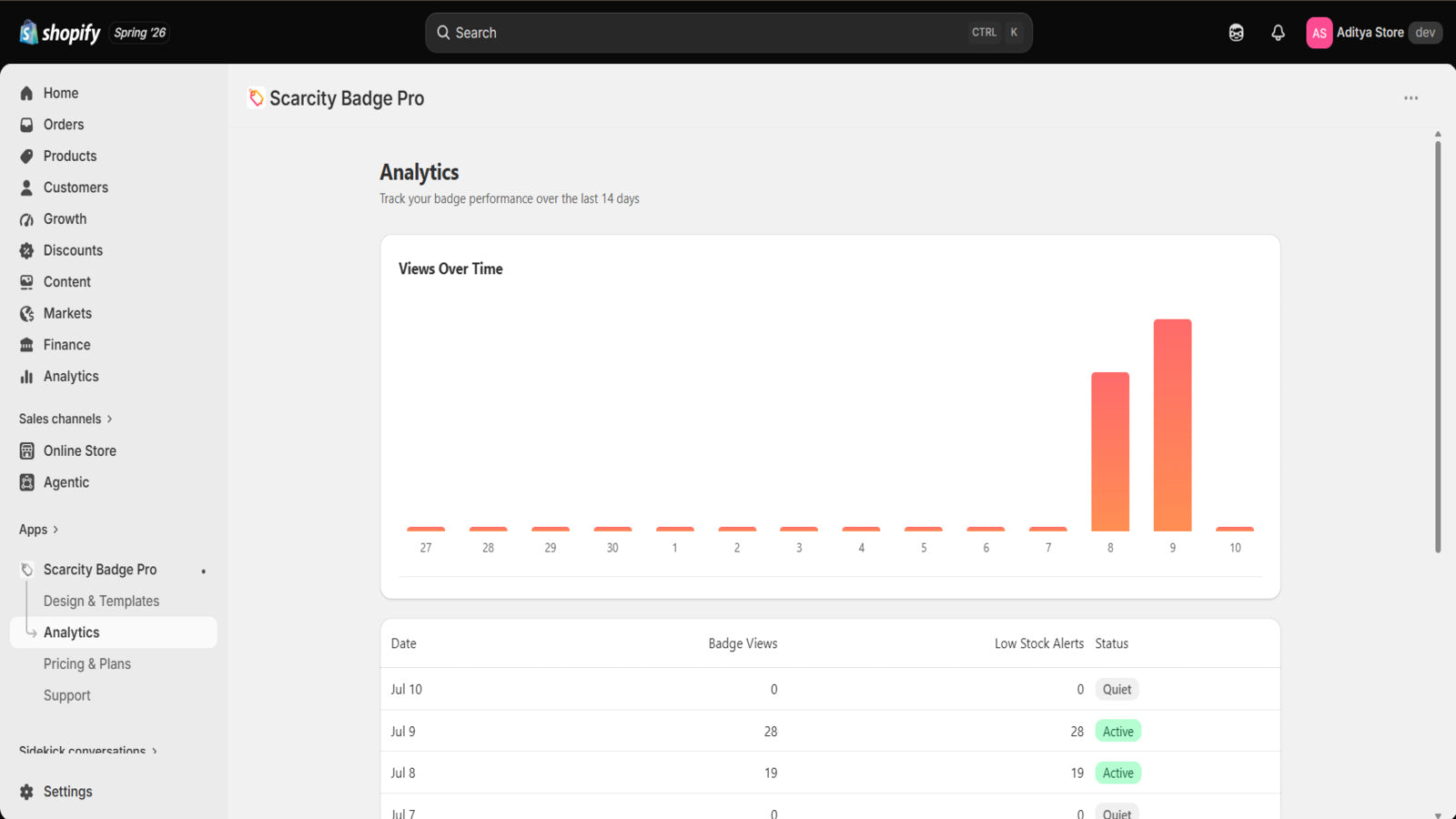This screenshot has height=819, width=1456.
Task: Click the search magnifier icon
Action: pos(443,33)
